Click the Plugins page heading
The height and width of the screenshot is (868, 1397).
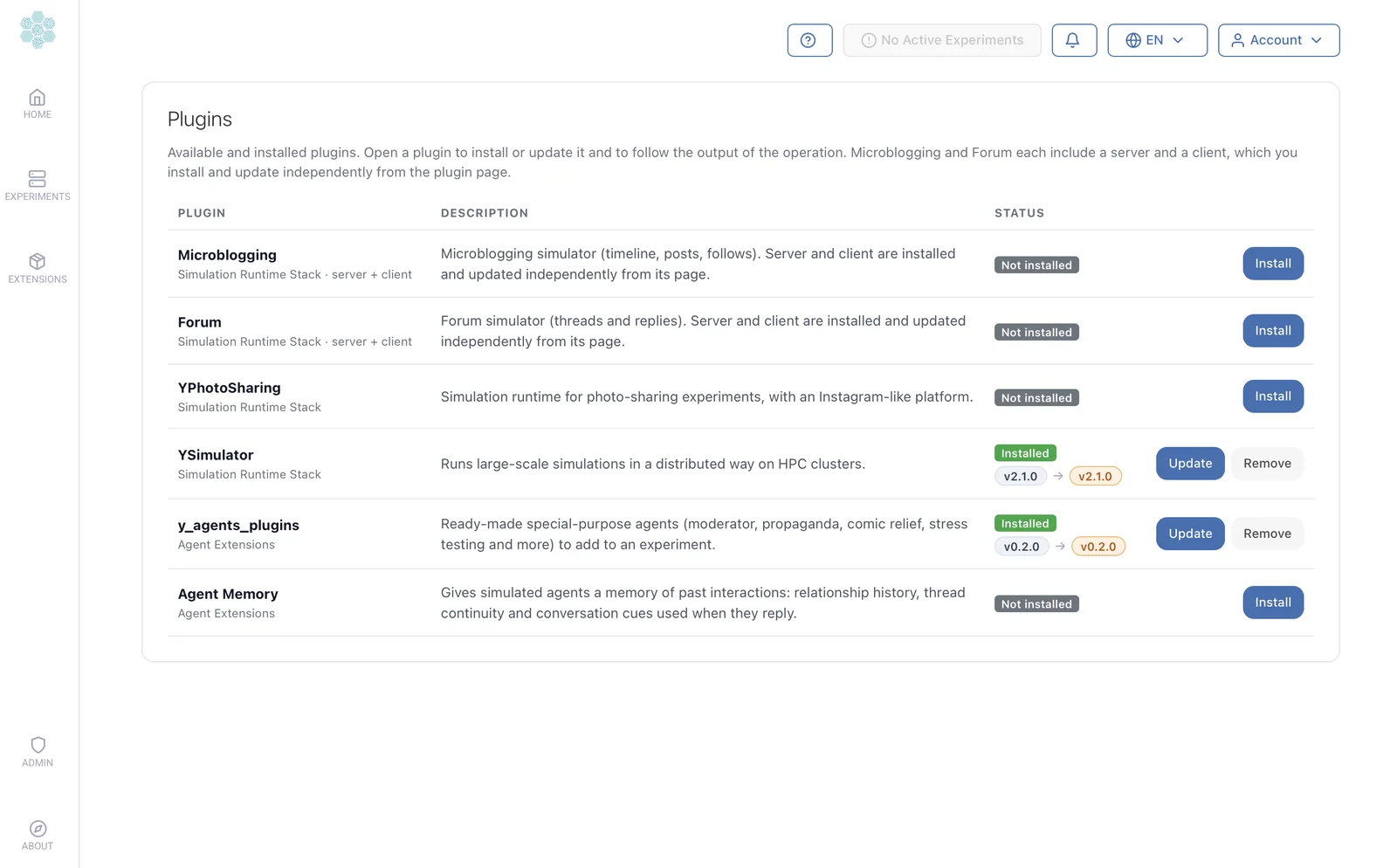tap(200, 120)
